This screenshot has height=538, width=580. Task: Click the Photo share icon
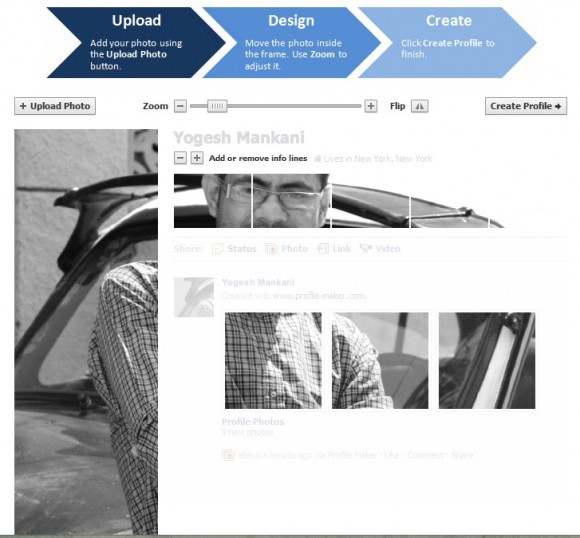pyautogui.click(x=271, y=249)
